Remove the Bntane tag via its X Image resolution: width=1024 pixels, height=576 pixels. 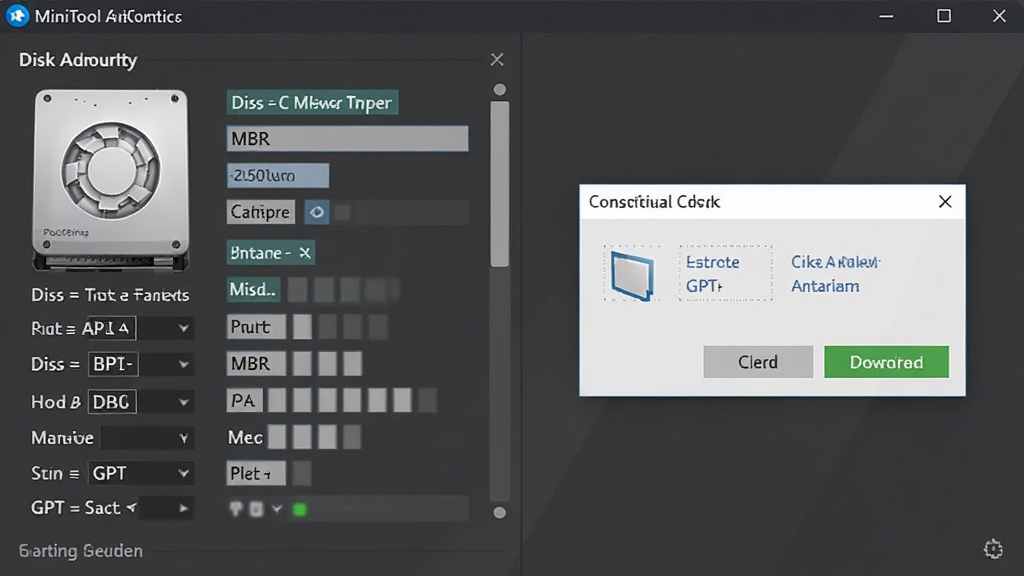point(305,253)
